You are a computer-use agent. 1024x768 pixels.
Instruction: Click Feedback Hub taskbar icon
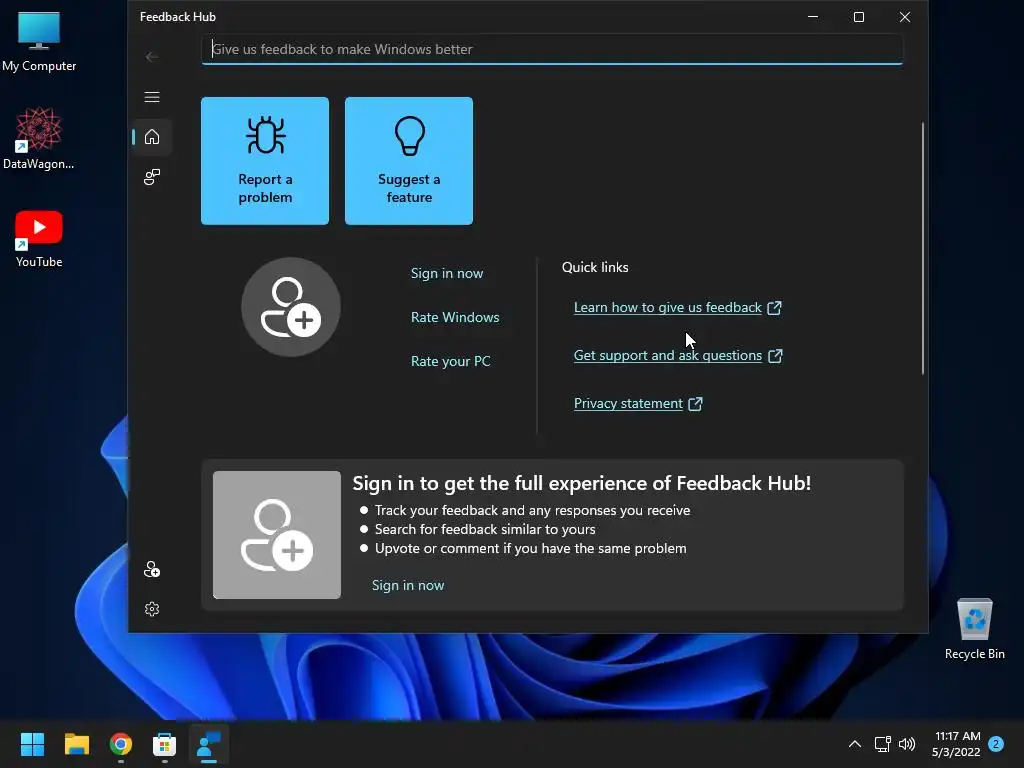pos(209,744)
